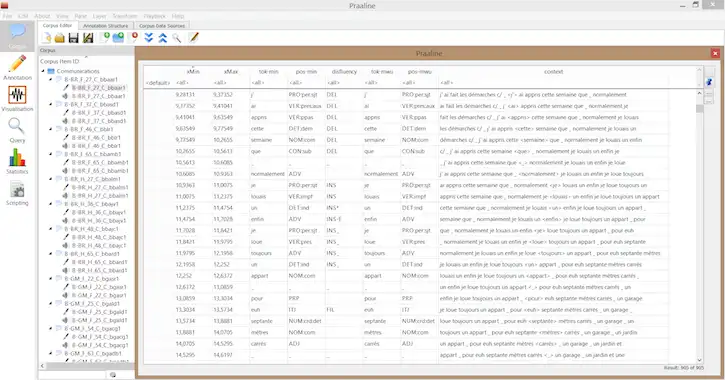Click the globe icon below the corpus tree
Image resolution: width=725 pixels, height=380 pixels.
point(113,374)
